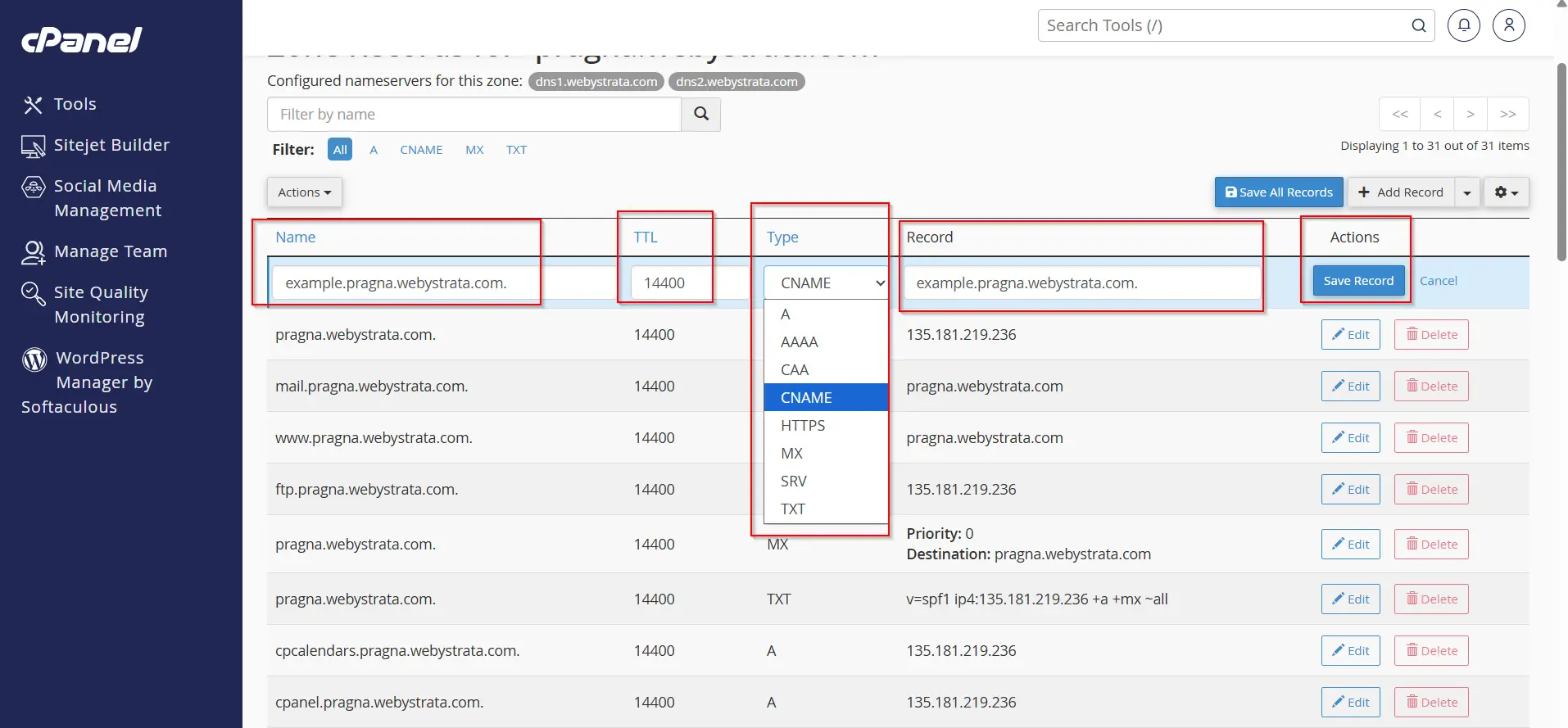
Task: Edit the TXT v=spf1 record
Action: click(1350, 599)
